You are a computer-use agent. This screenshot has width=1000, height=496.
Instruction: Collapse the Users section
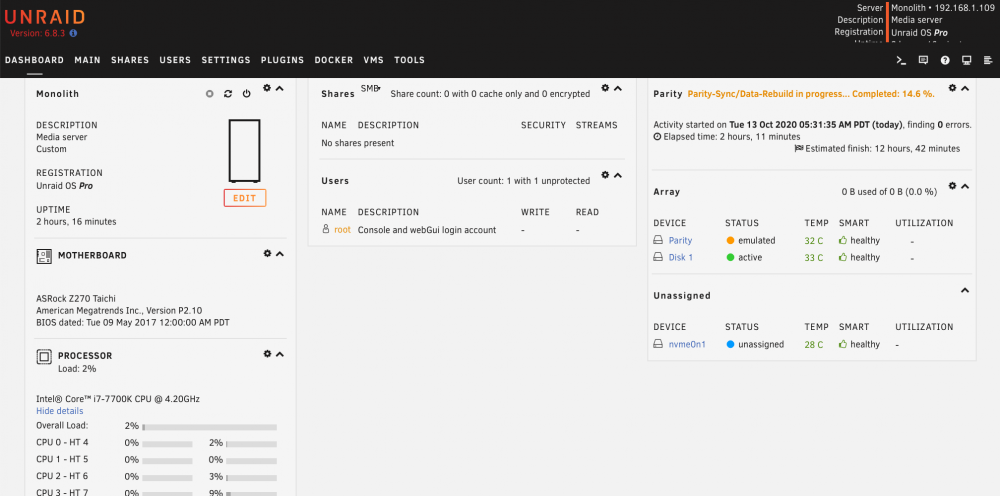(x=617, y=175)
